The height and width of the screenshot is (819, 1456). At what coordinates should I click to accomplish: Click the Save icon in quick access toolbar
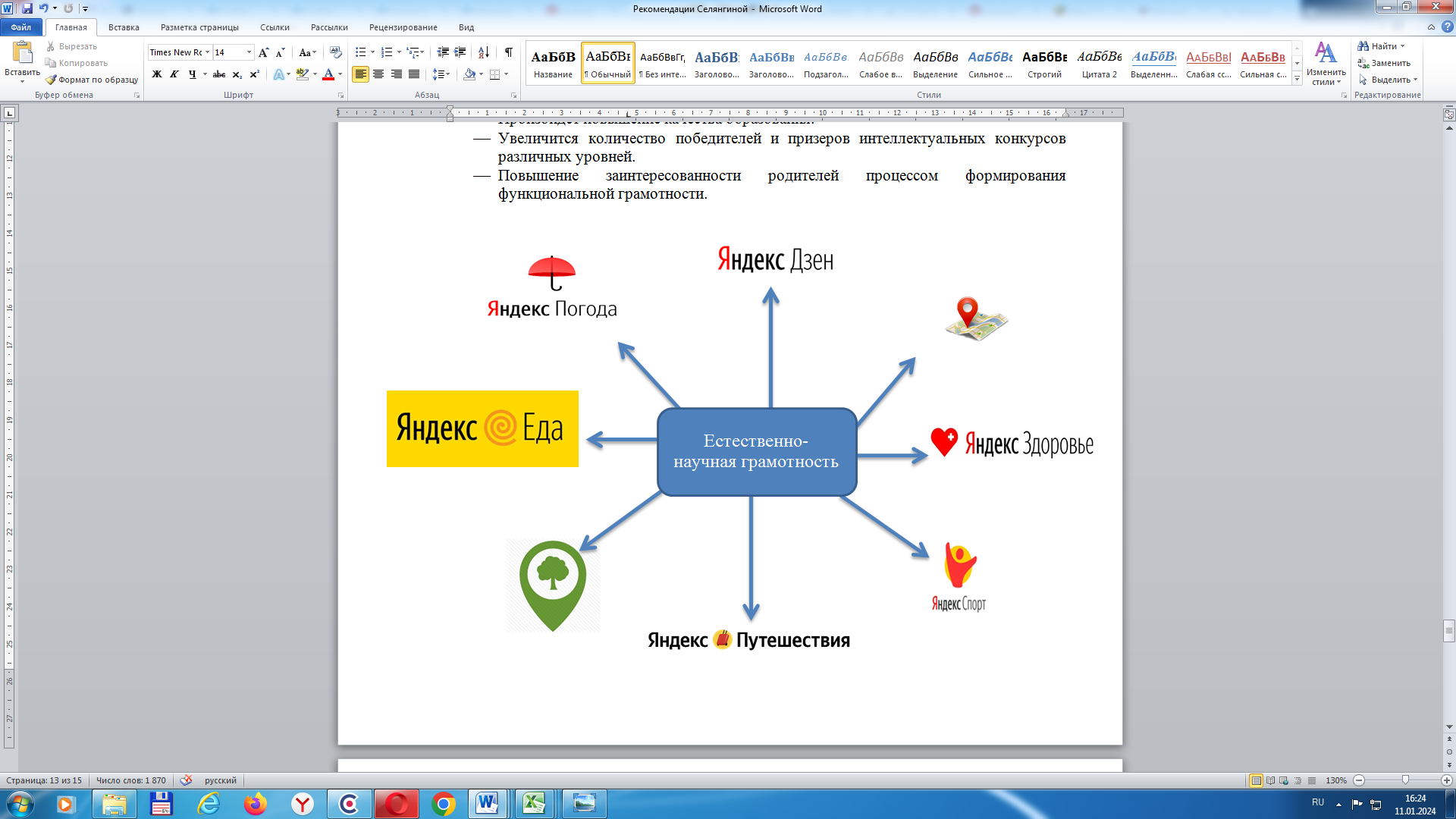click(27, 8)
